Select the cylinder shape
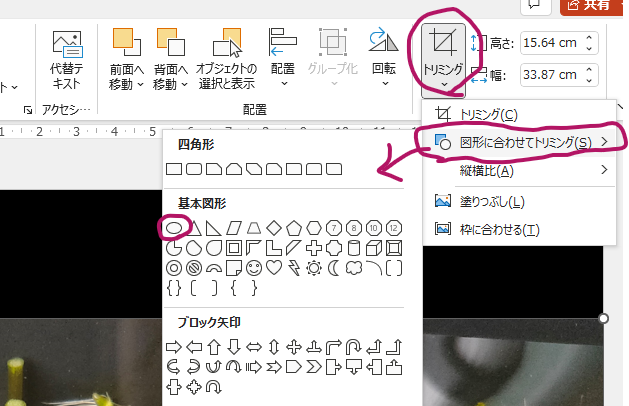 (354, 248)
